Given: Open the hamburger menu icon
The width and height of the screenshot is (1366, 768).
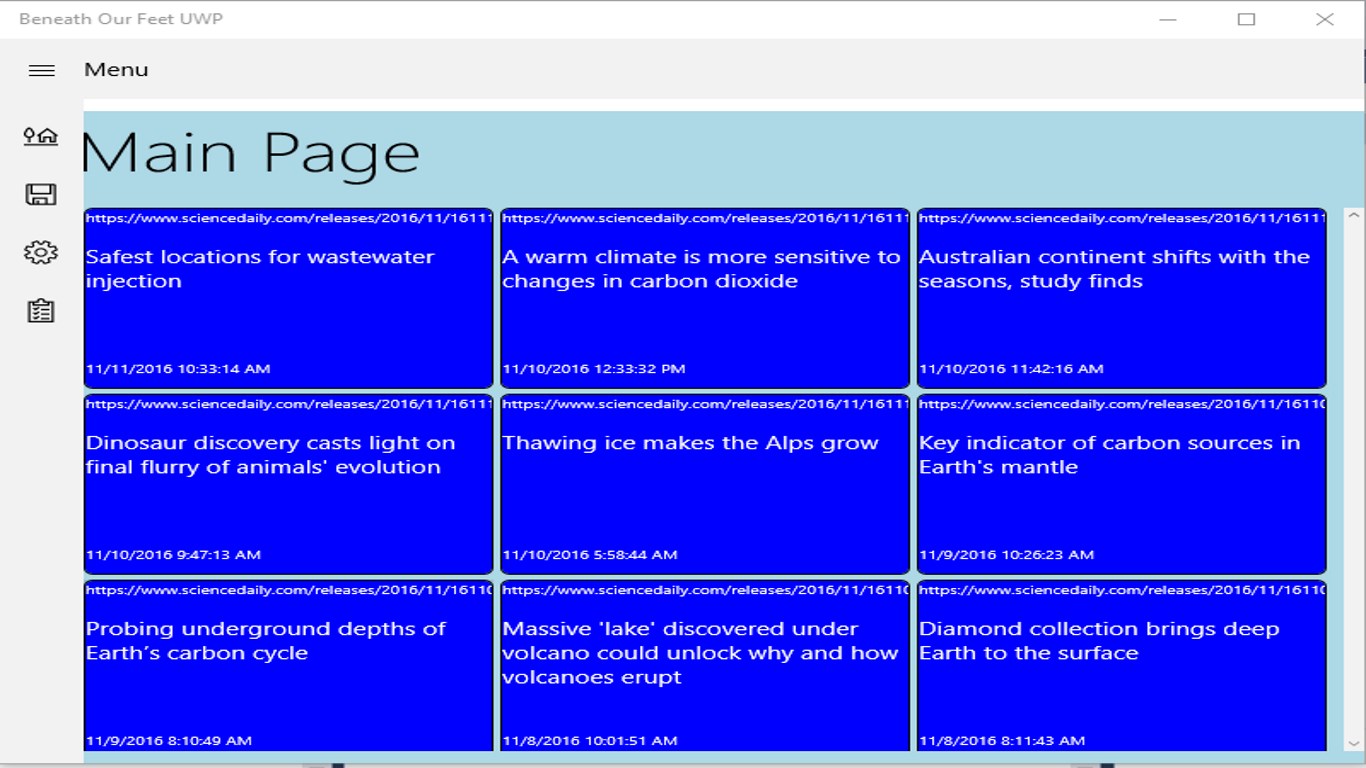Looking at the screenshot, I should coord(41,70).
